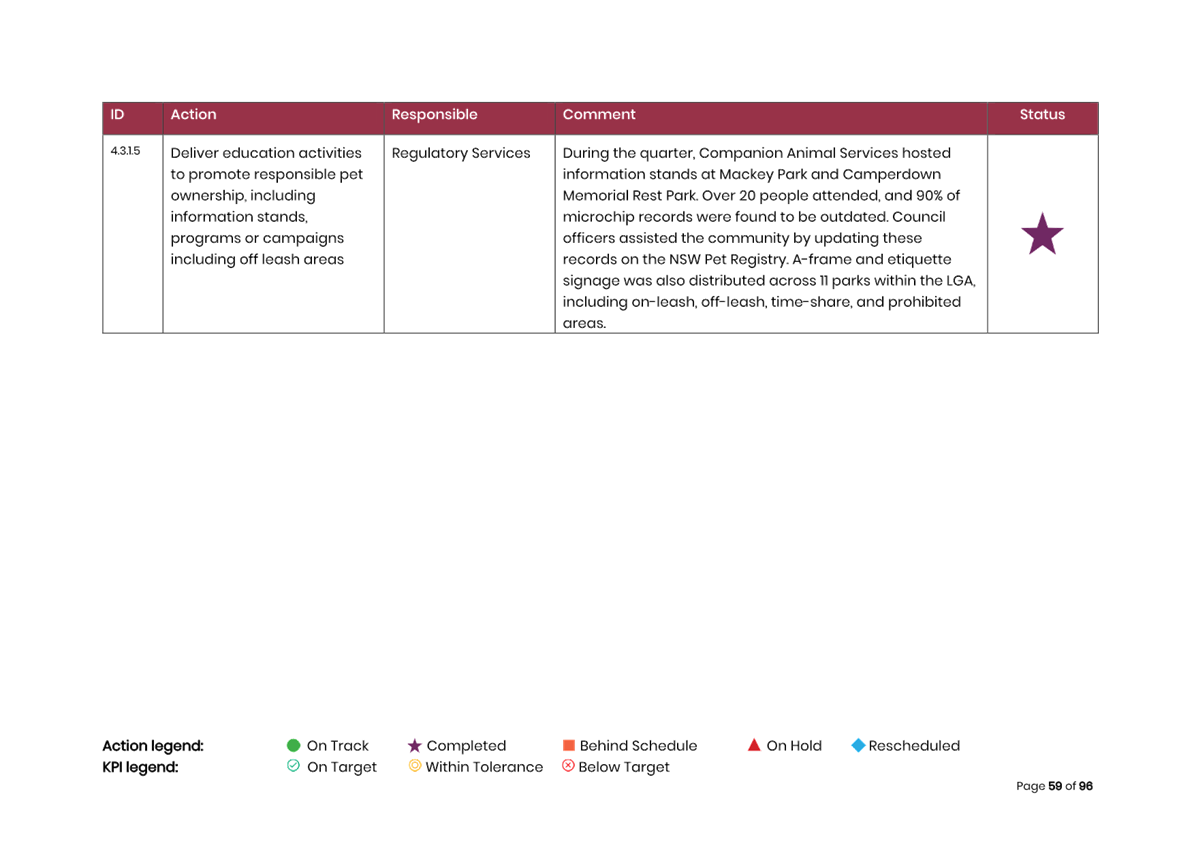Click the comment paragraph about Companion Animal Services

pyautogui.click(x=768, y=238)
